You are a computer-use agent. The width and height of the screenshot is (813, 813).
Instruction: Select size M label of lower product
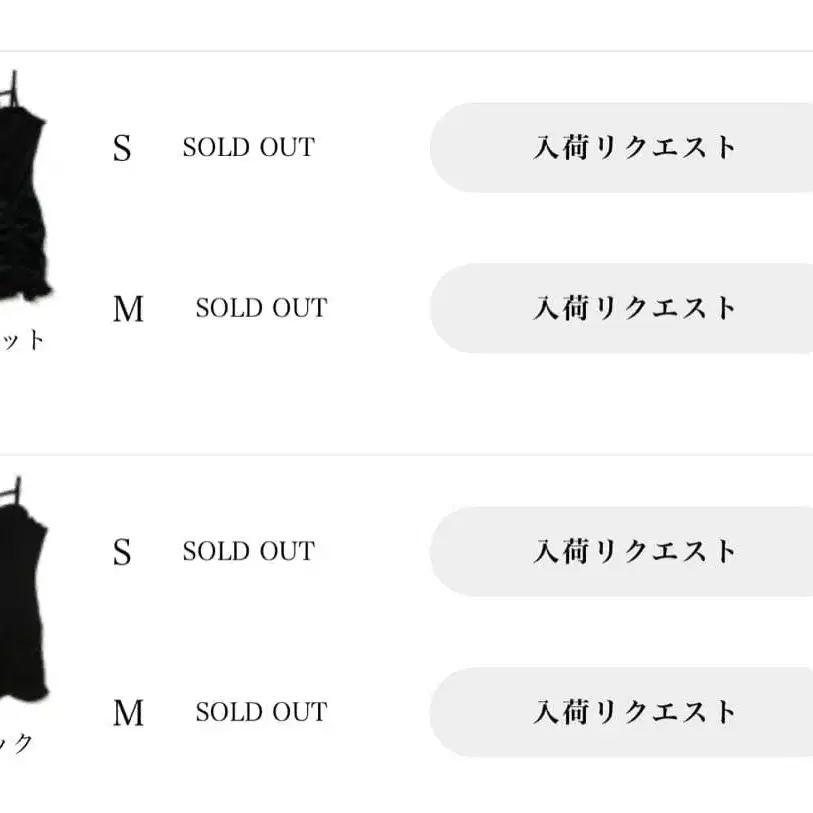coord(128,713)
